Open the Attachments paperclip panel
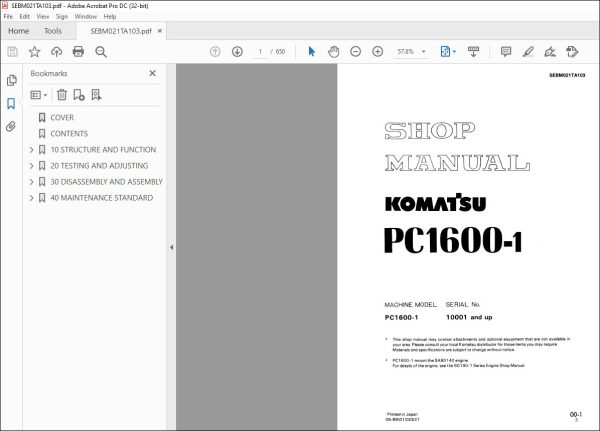The image size is (600, 431). click(11, 126)
